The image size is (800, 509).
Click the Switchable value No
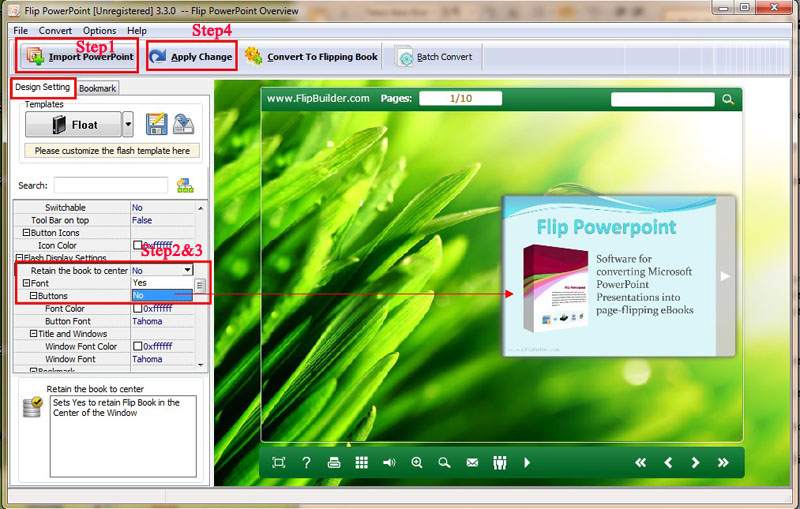[x=137, y=208]
